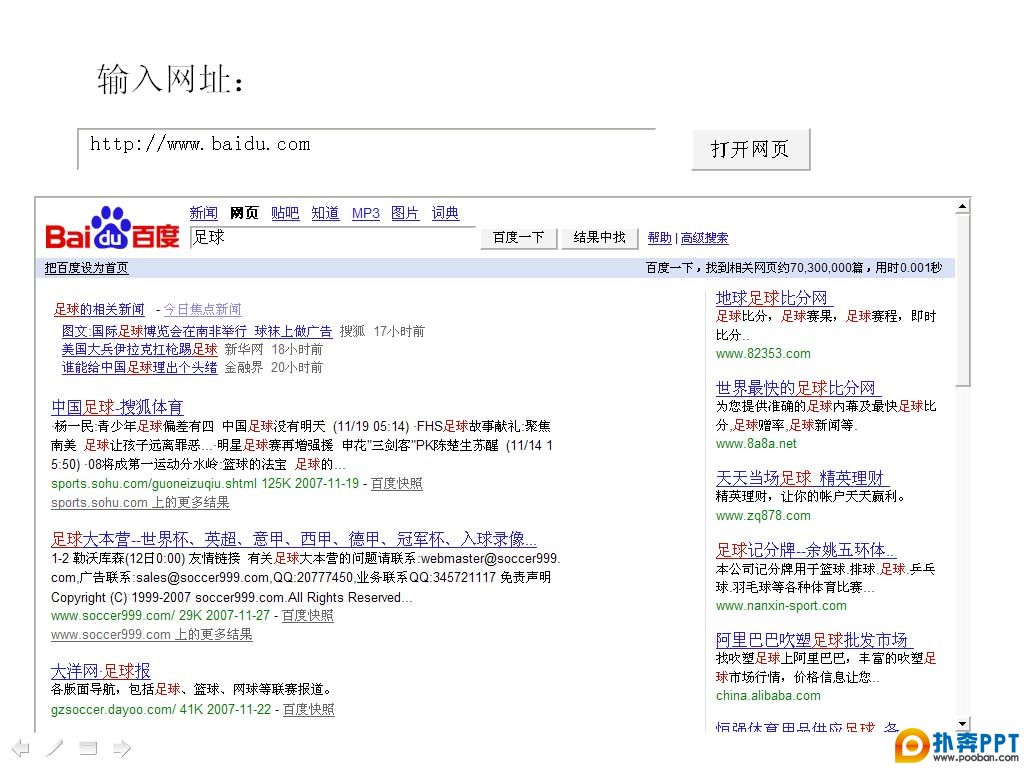The height and width of the screenshot is (768, 1024).
Task: Click the www.82353.com URL text
Action: (x=763, y=354)
